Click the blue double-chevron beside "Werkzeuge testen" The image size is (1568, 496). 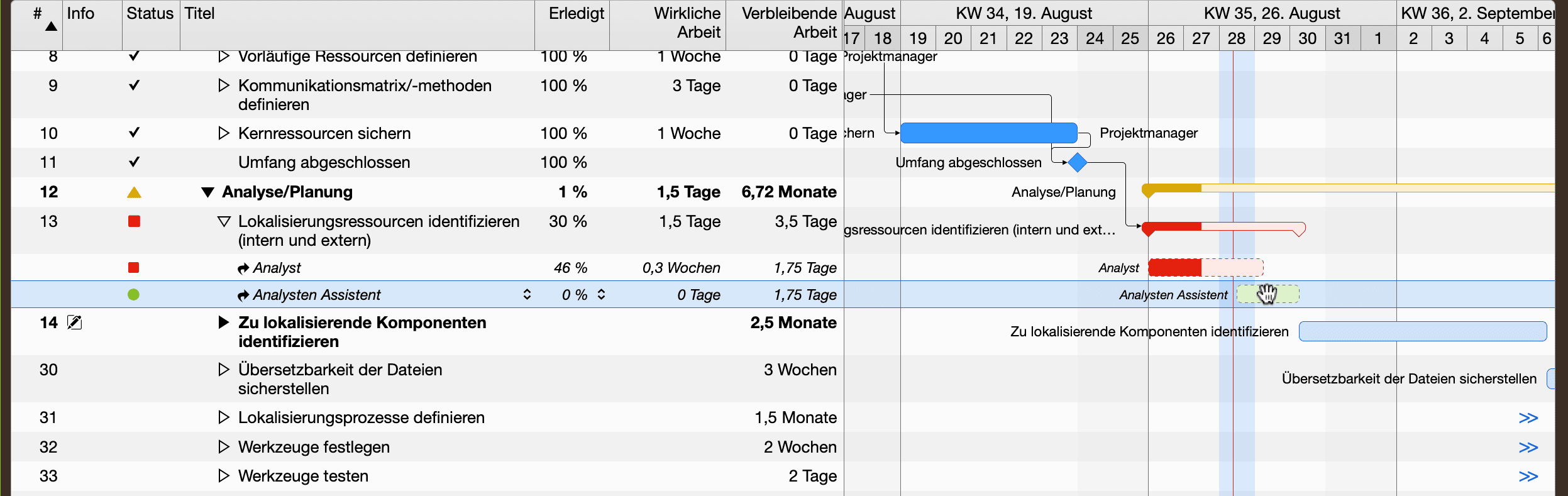click(1528, 476)
